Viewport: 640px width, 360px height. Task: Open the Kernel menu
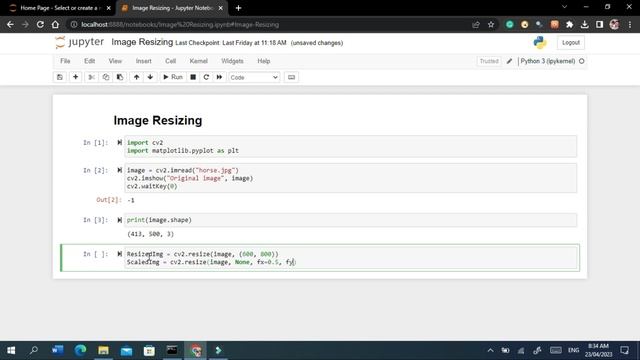pyautogui.click(x=198, y=61)
